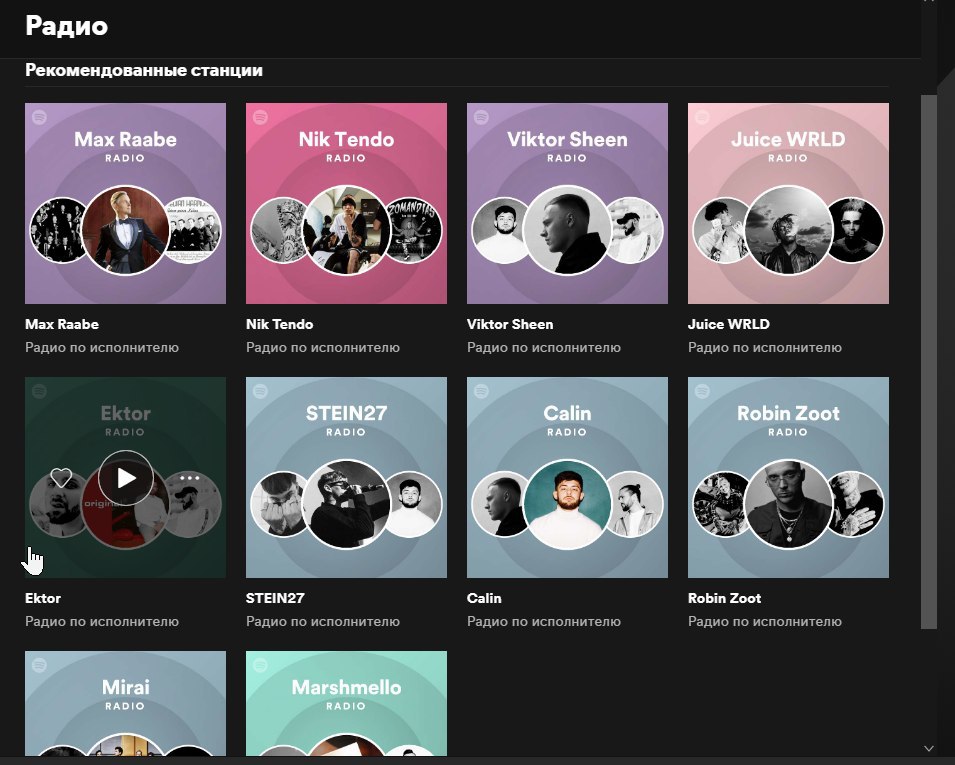Like the Ektor radio with heart icon
955x765 pixels.
pyautogui.click(x=61, y=478)
